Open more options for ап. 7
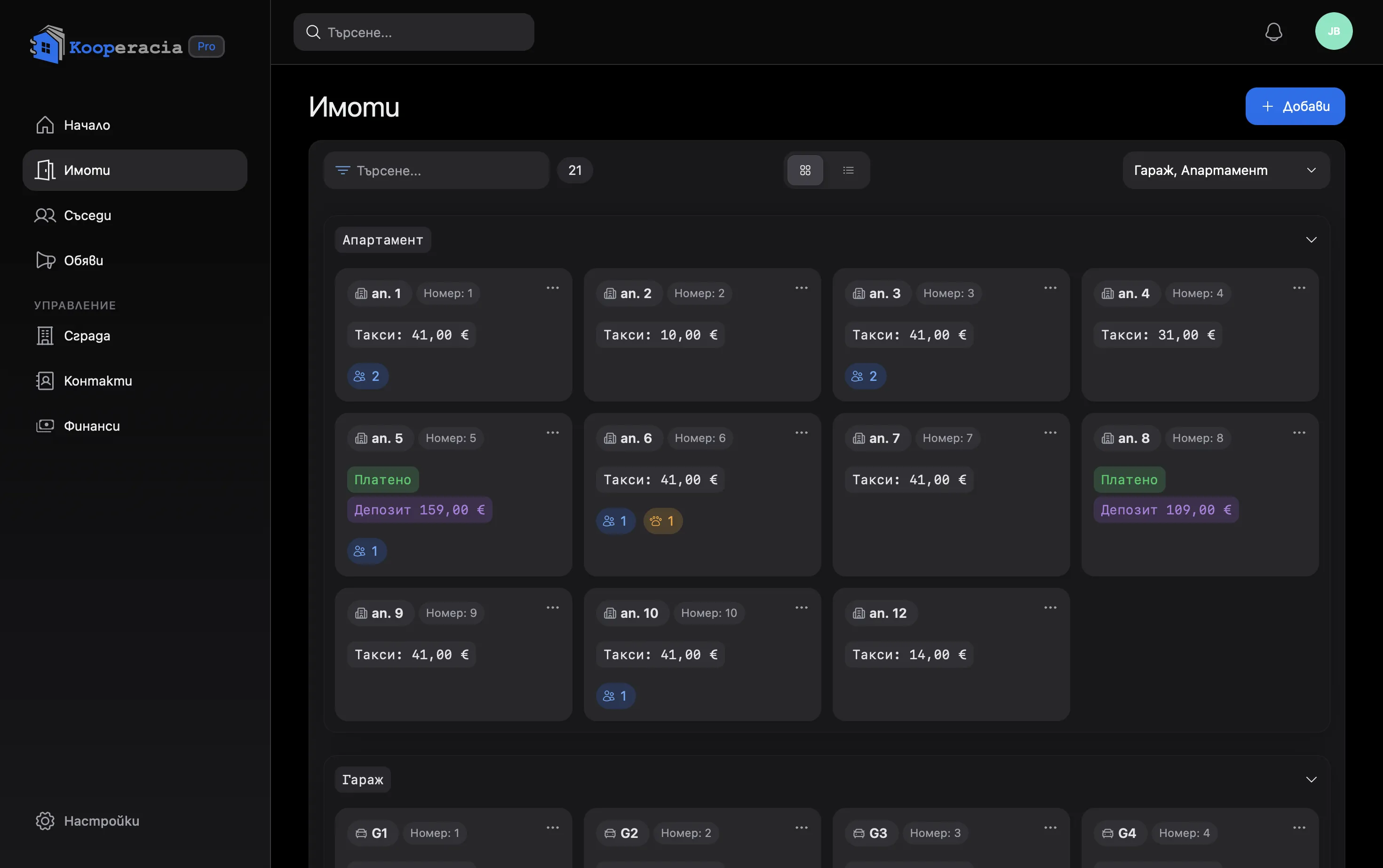This screenshot has width=1383, height=868. [x=1050, y=432]
